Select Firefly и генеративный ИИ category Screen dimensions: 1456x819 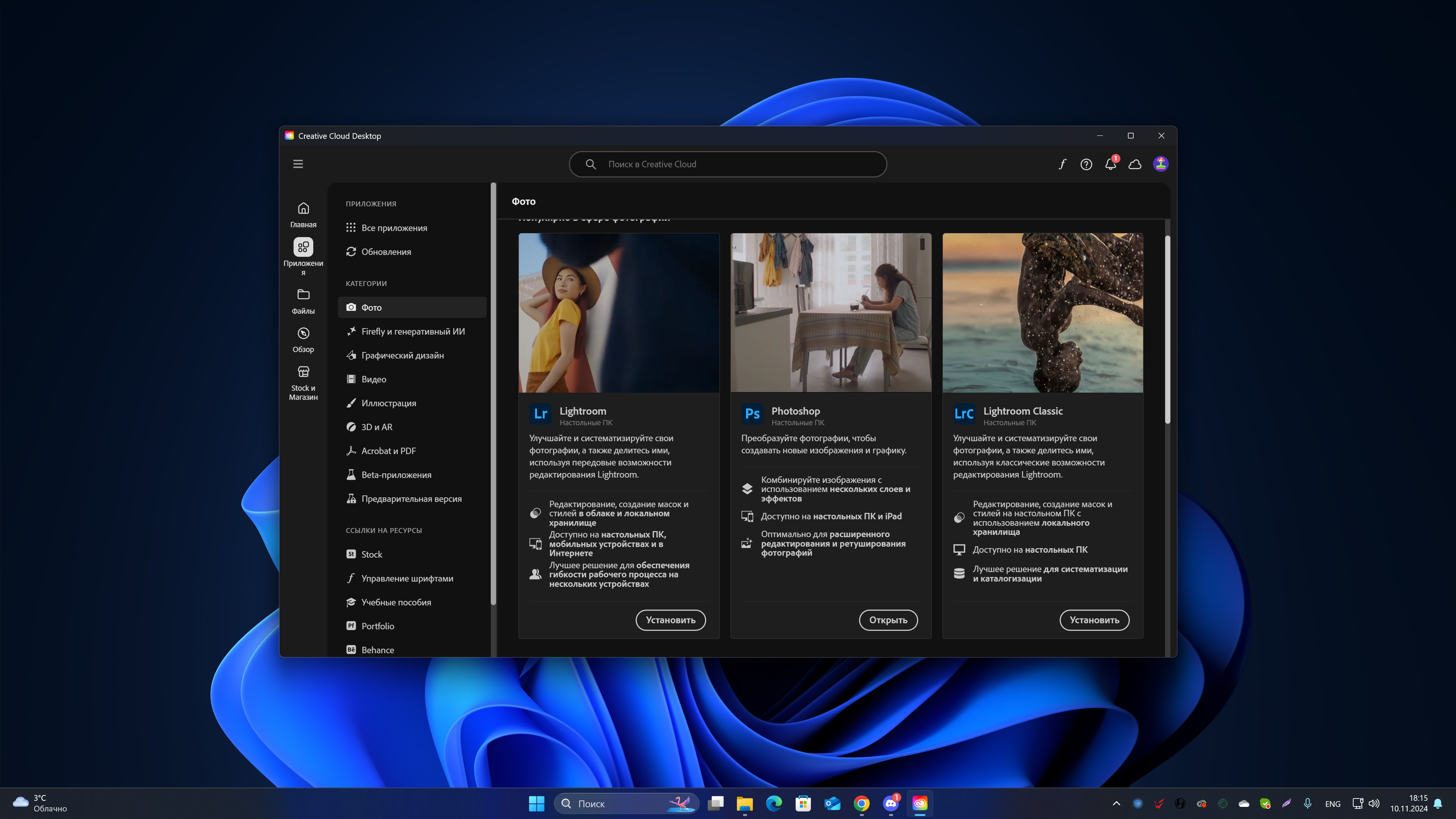click(412, 331)
